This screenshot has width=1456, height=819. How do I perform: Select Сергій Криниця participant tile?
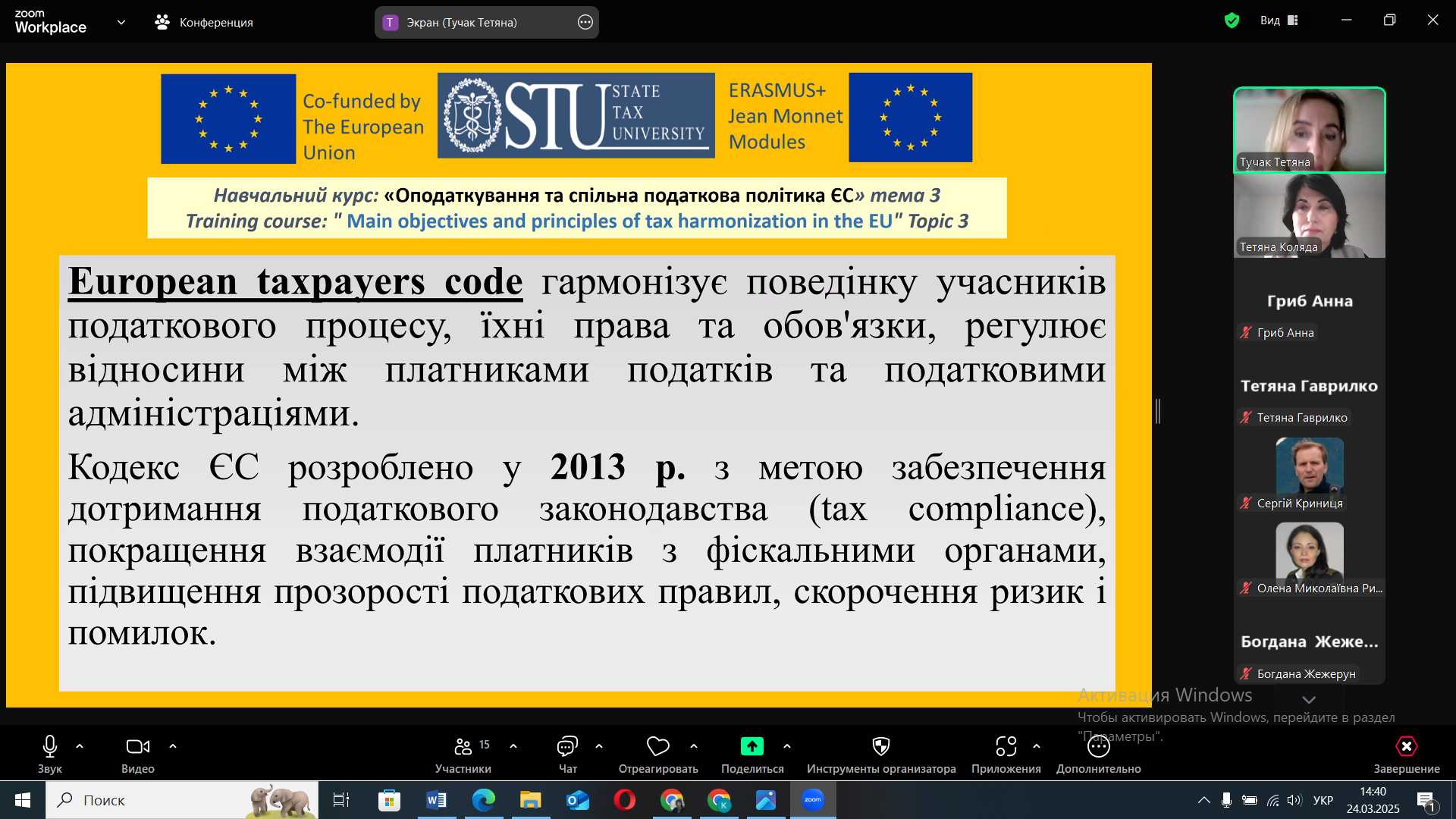point(1310,472)
